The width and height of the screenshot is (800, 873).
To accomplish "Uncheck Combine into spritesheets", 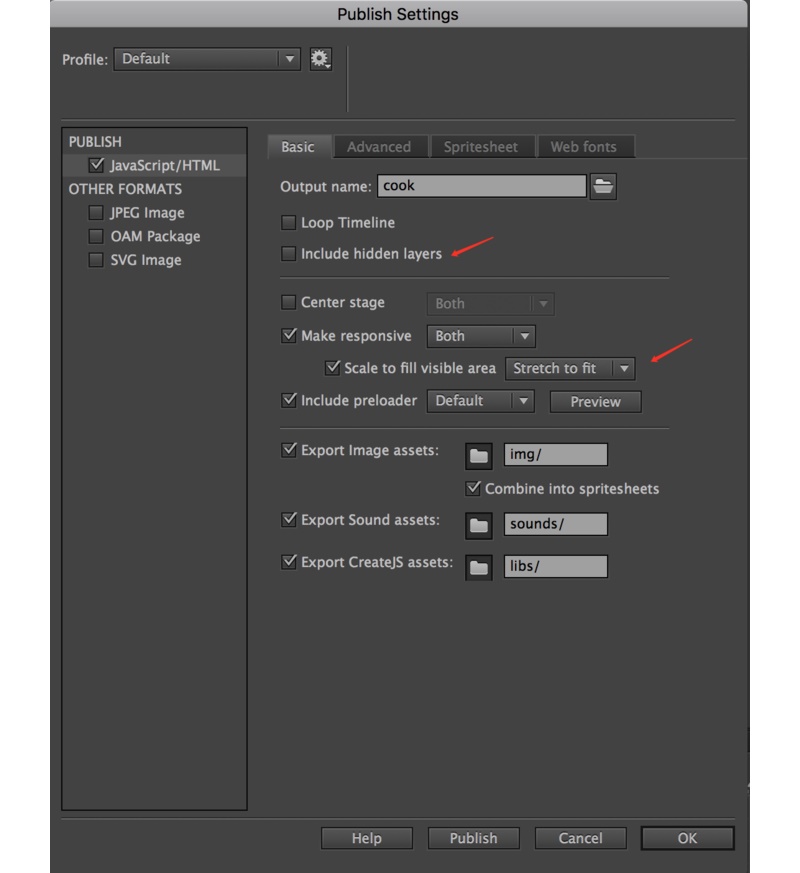I will (474, 489).
